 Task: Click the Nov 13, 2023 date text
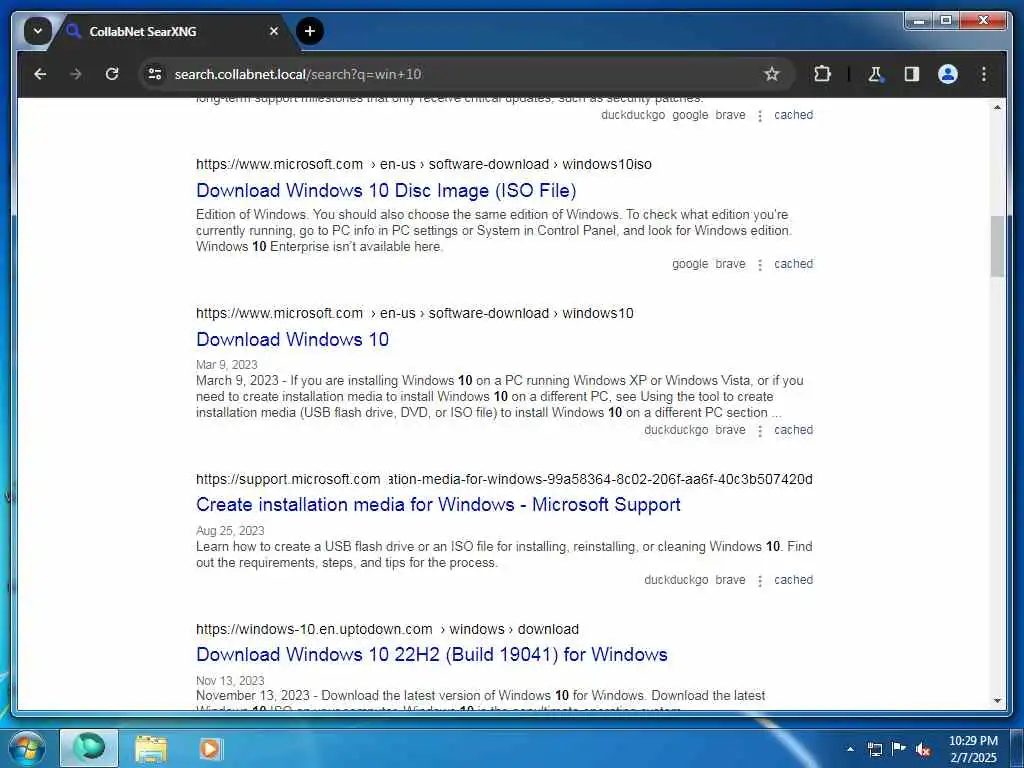pyautogui.click(x=230, y=680)
